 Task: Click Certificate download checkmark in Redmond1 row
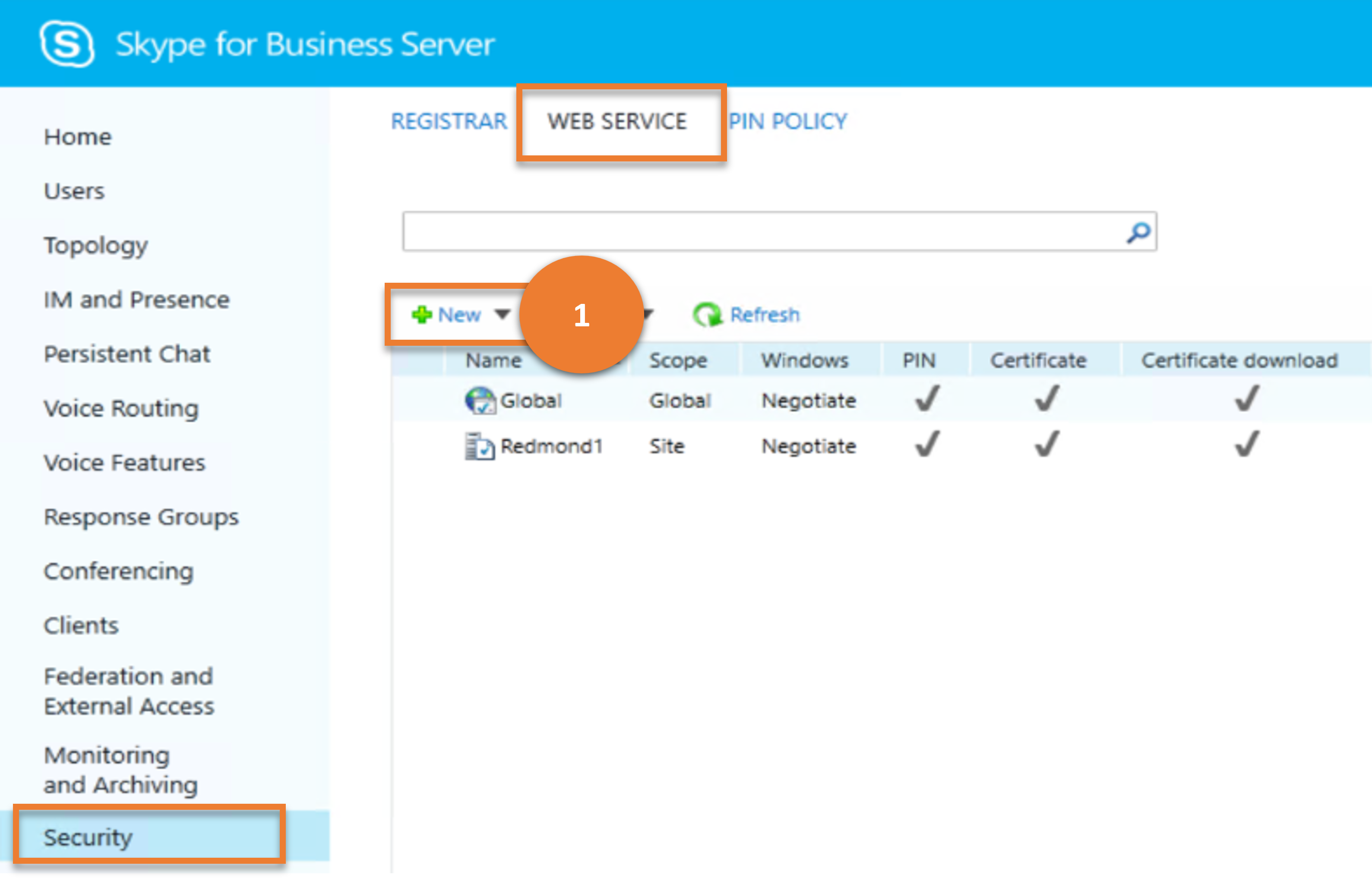tap(1246, 444)
